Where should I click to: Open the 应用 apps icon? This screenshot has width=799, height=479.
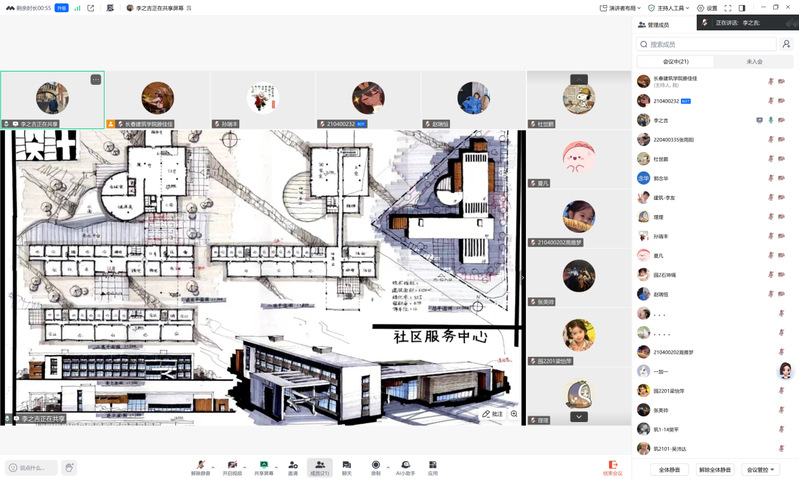[x=433, y=464]
